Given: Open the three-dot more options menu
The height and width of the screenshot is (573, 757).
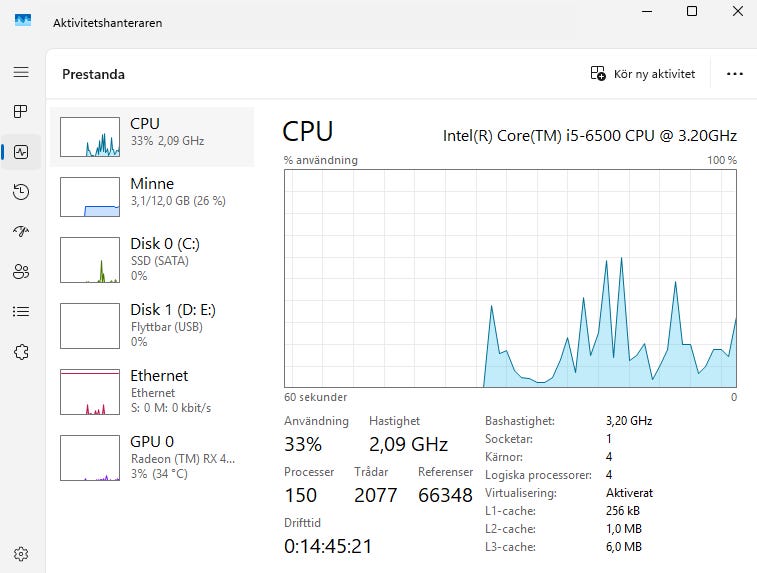Looking at the screenshot, I should (734, 74).
